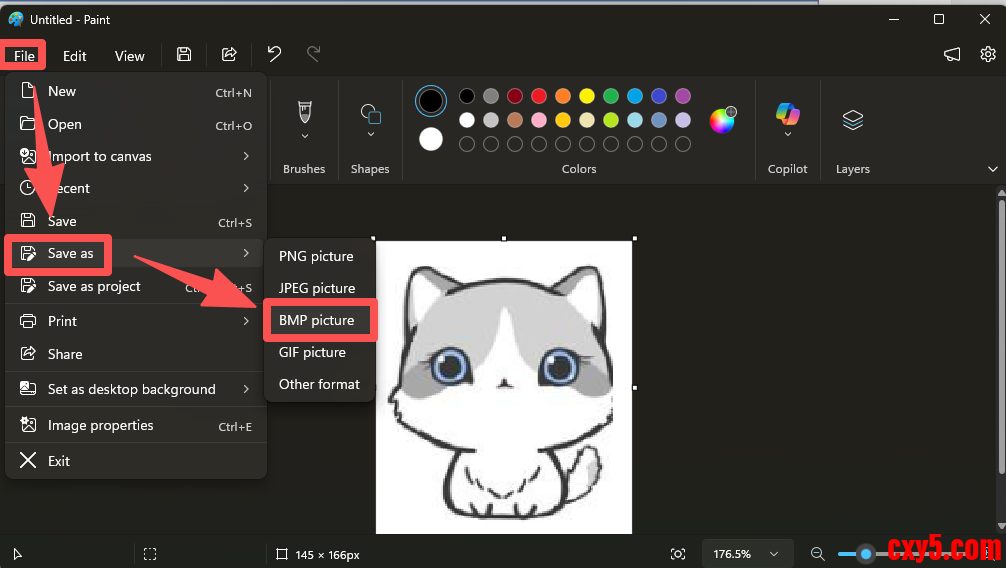Open the Recent files submenu
The image size is (1006, 568).
tap(136, 188)
